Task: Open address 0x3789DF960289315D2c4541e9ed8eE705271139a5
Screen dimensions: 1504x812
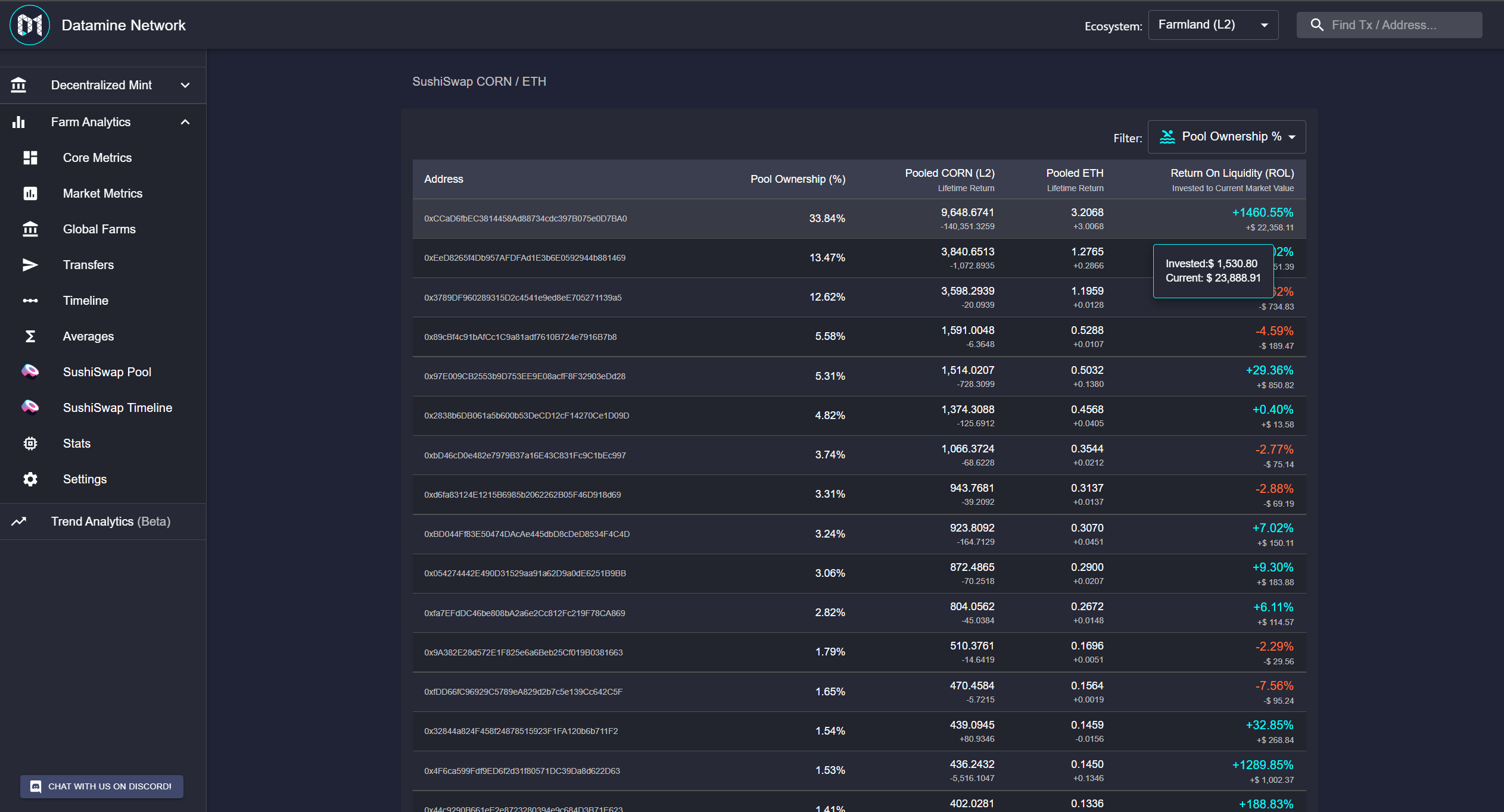Action: tap(523, 298)
